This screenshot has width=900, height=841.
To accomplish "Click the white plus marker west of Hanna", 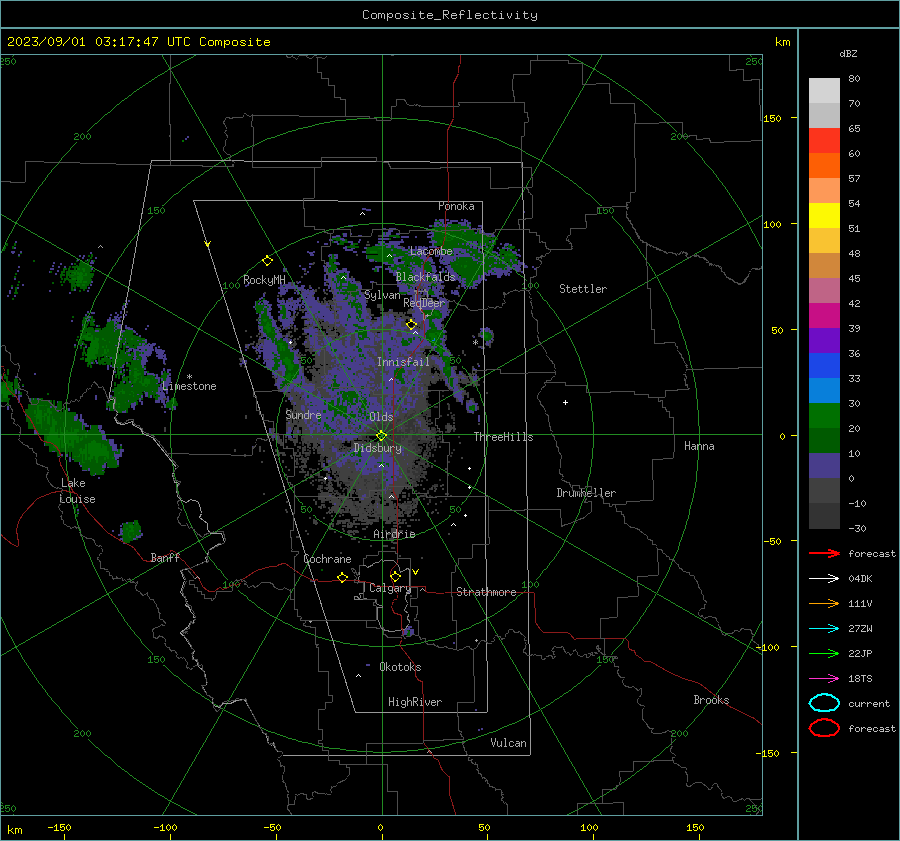I will tap(565, 402).
